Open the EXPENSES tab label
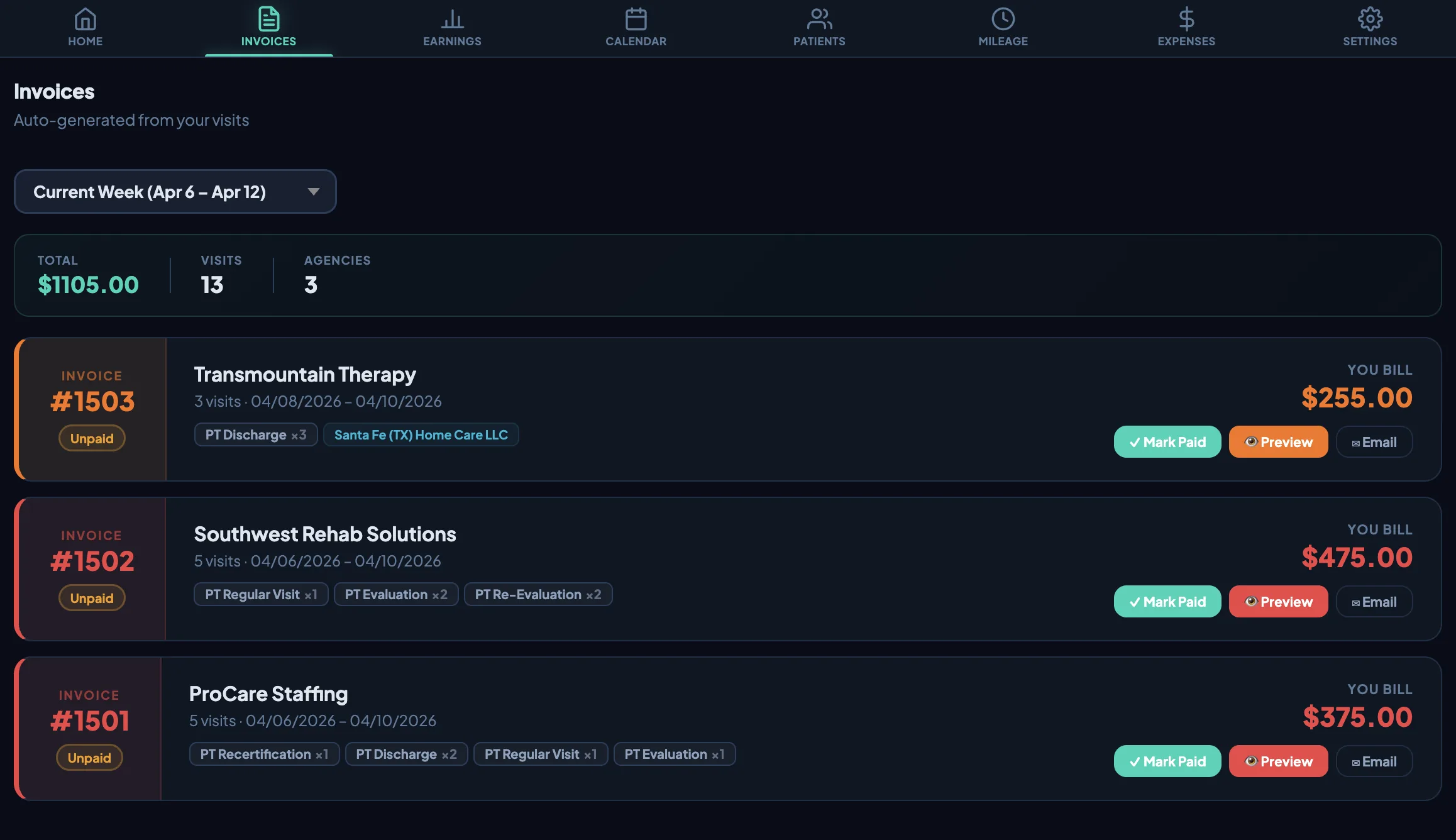The width and height of the screenshot is (1456, 840). 1186,41
